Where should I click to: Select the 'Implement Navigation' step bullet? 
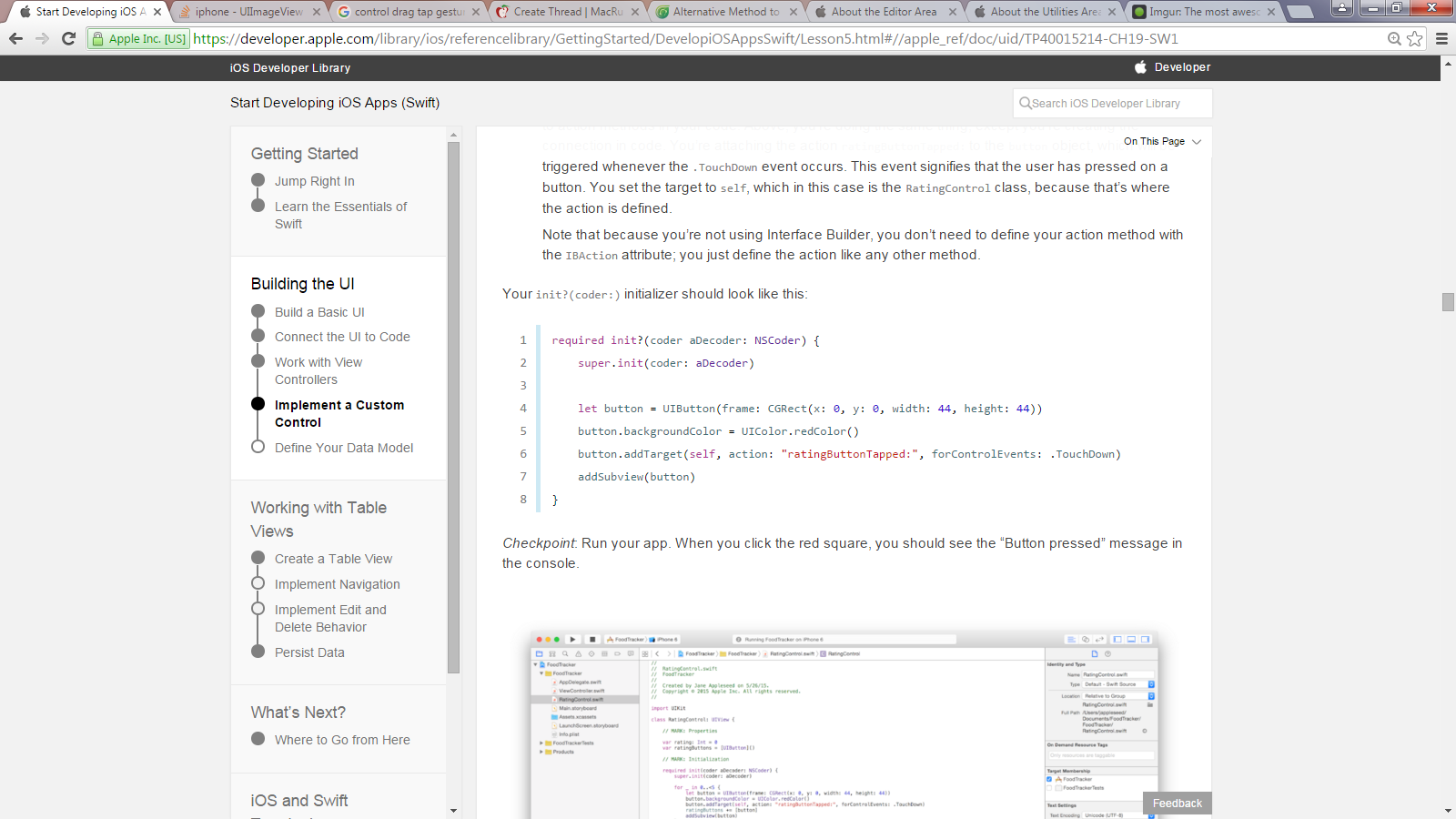pos(258,583)
